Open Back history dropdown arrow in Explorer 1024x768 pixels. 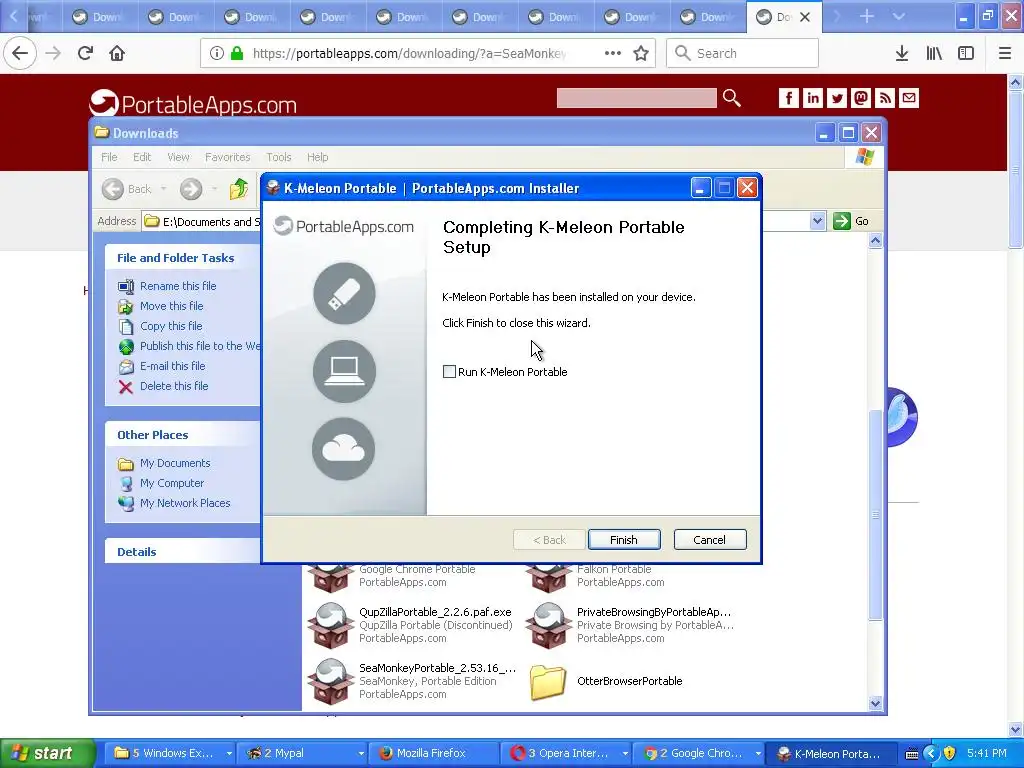point(163,189)
